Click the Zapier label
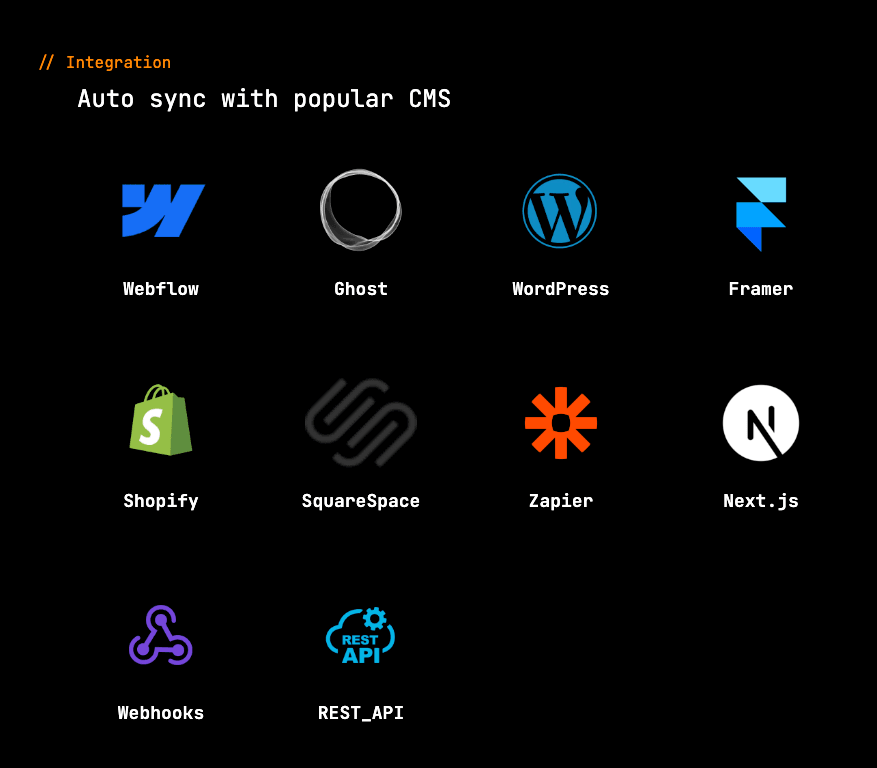The width and height of the screenshot is (877, 768). (561, 501)
